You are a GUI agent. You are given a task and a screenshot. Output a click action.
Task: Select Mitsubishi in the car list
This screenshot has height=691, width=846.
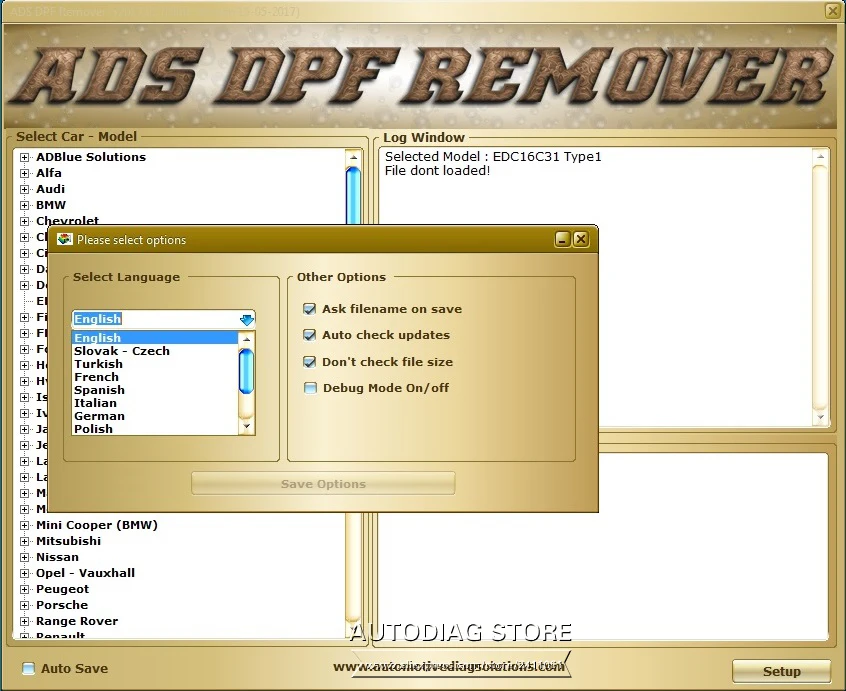(x=68, y=541)
